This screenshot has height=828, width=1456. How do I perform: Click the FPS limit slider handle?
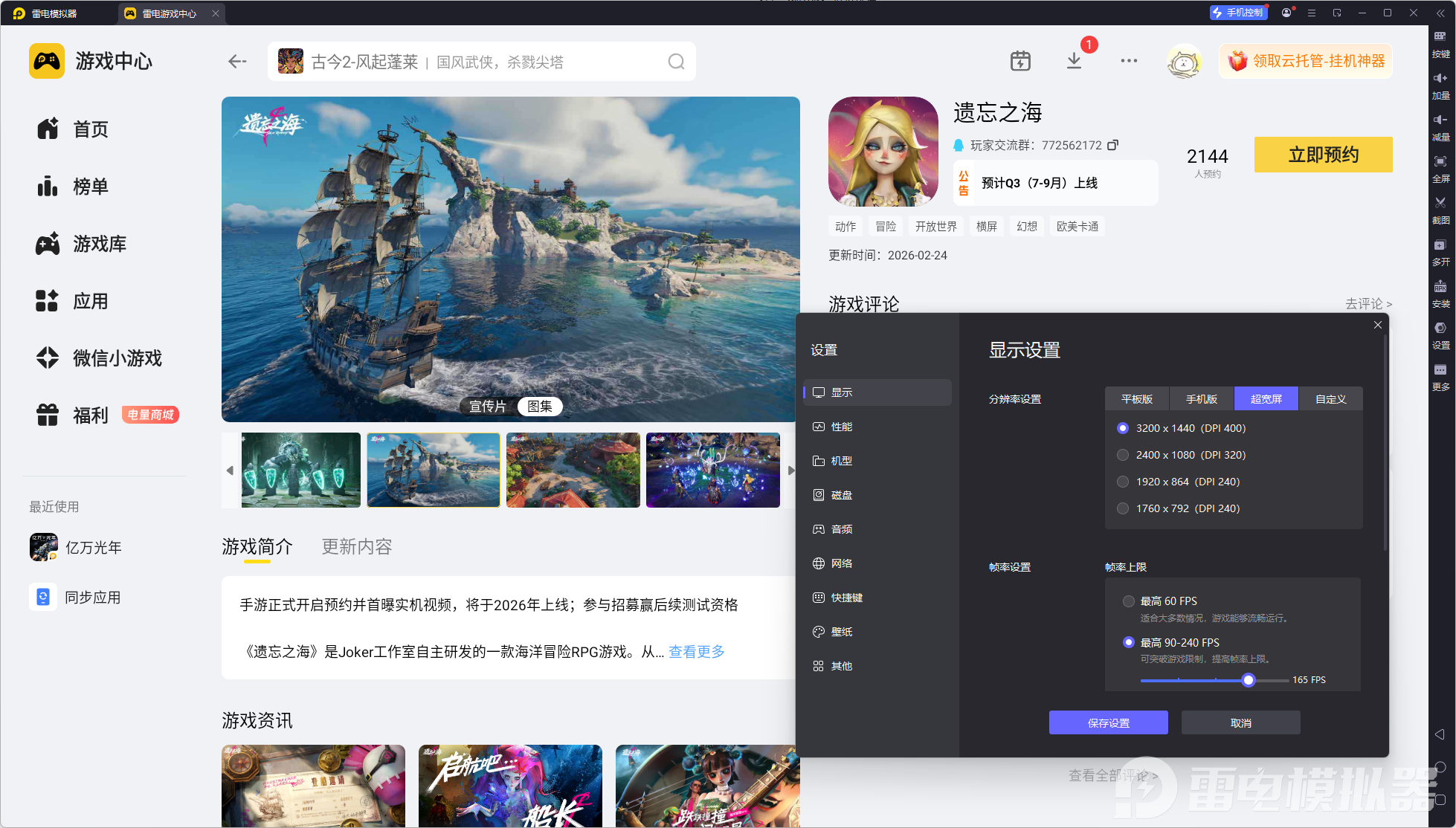(1249, 680)
